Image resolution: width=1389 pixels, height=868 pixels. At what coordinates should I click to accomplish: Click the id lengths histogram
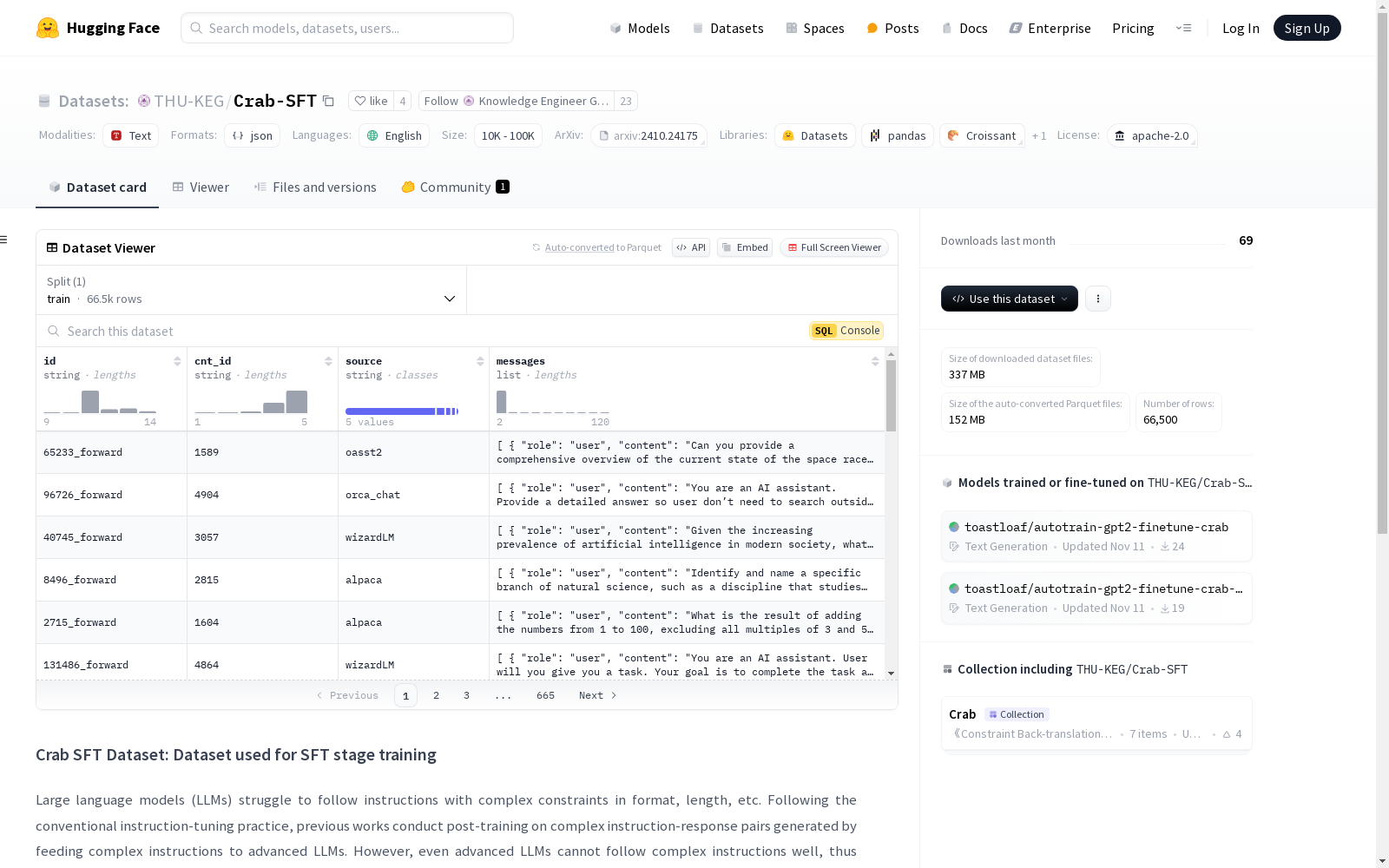pyautogui.click(x=100, y=401)
